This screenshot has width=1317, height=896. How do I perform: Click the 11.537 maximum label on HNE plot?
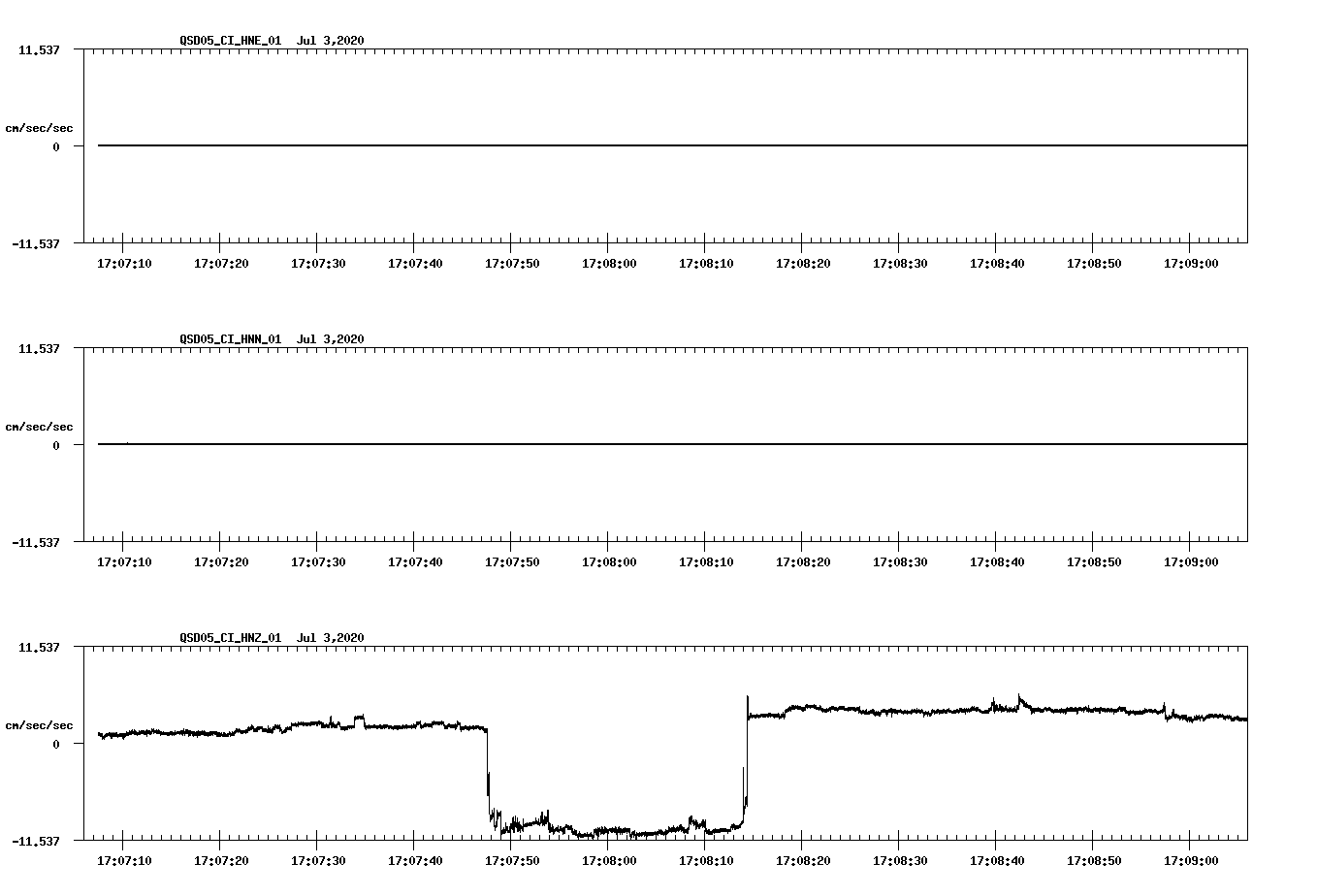point(39,49)
